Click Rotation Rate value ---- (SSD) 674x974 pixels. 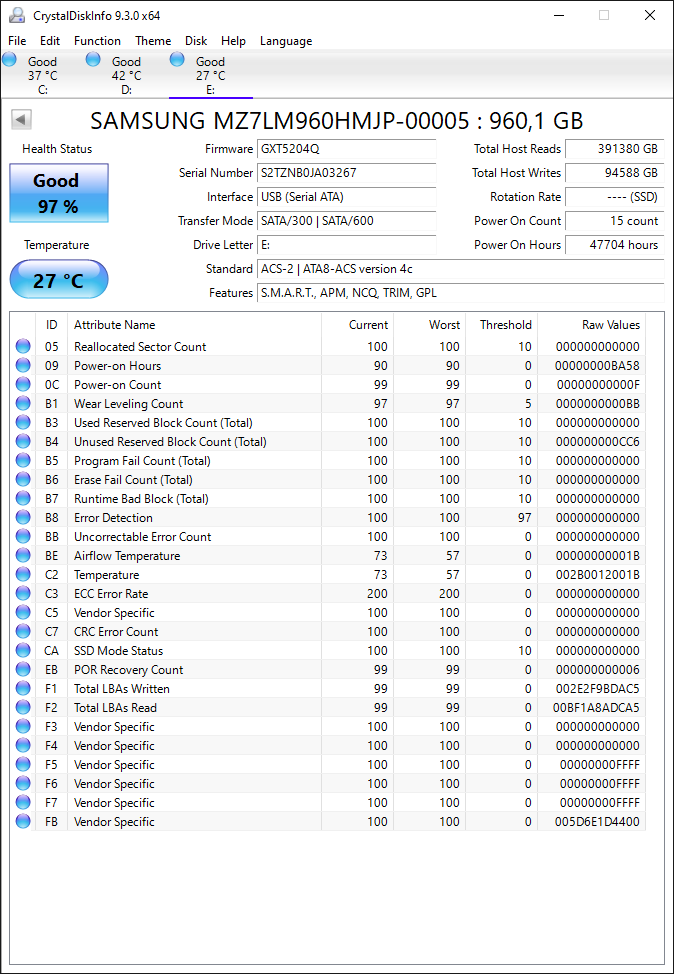(x=614, y=197)
